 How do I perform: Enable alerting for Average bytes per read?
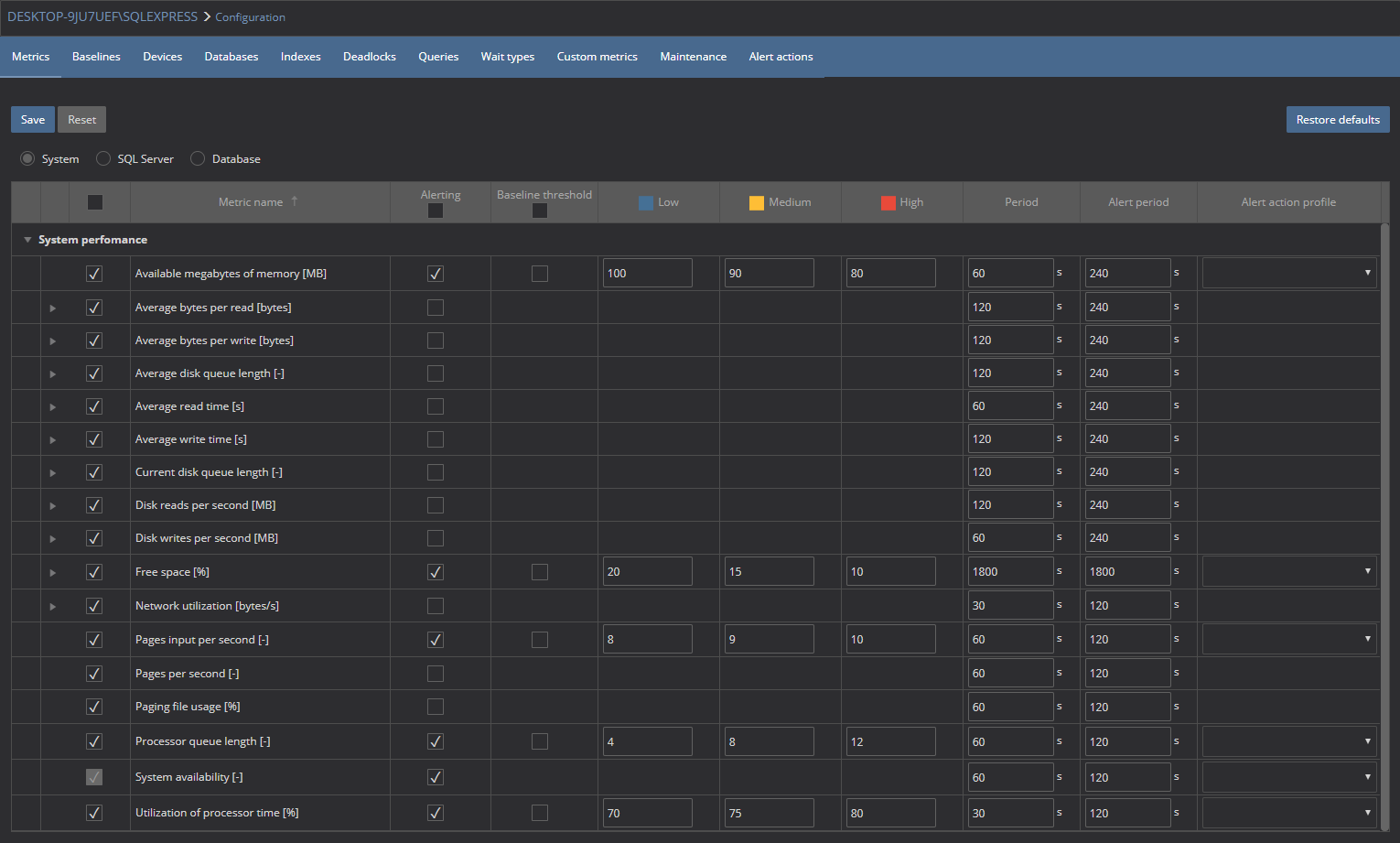[436, 308]
